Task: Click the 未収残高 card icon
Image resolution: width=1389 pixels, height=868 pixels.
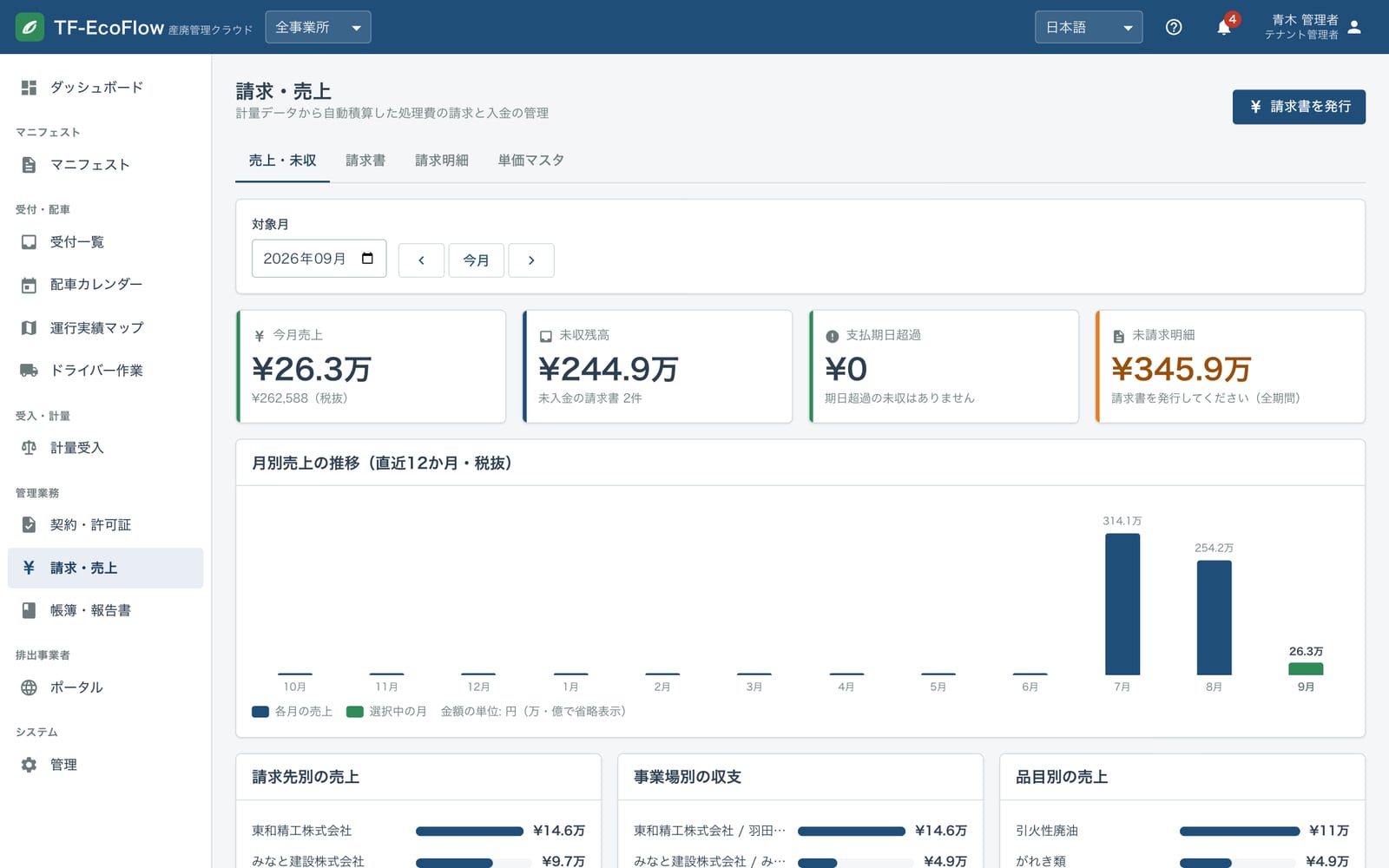Action: (545, 336)
